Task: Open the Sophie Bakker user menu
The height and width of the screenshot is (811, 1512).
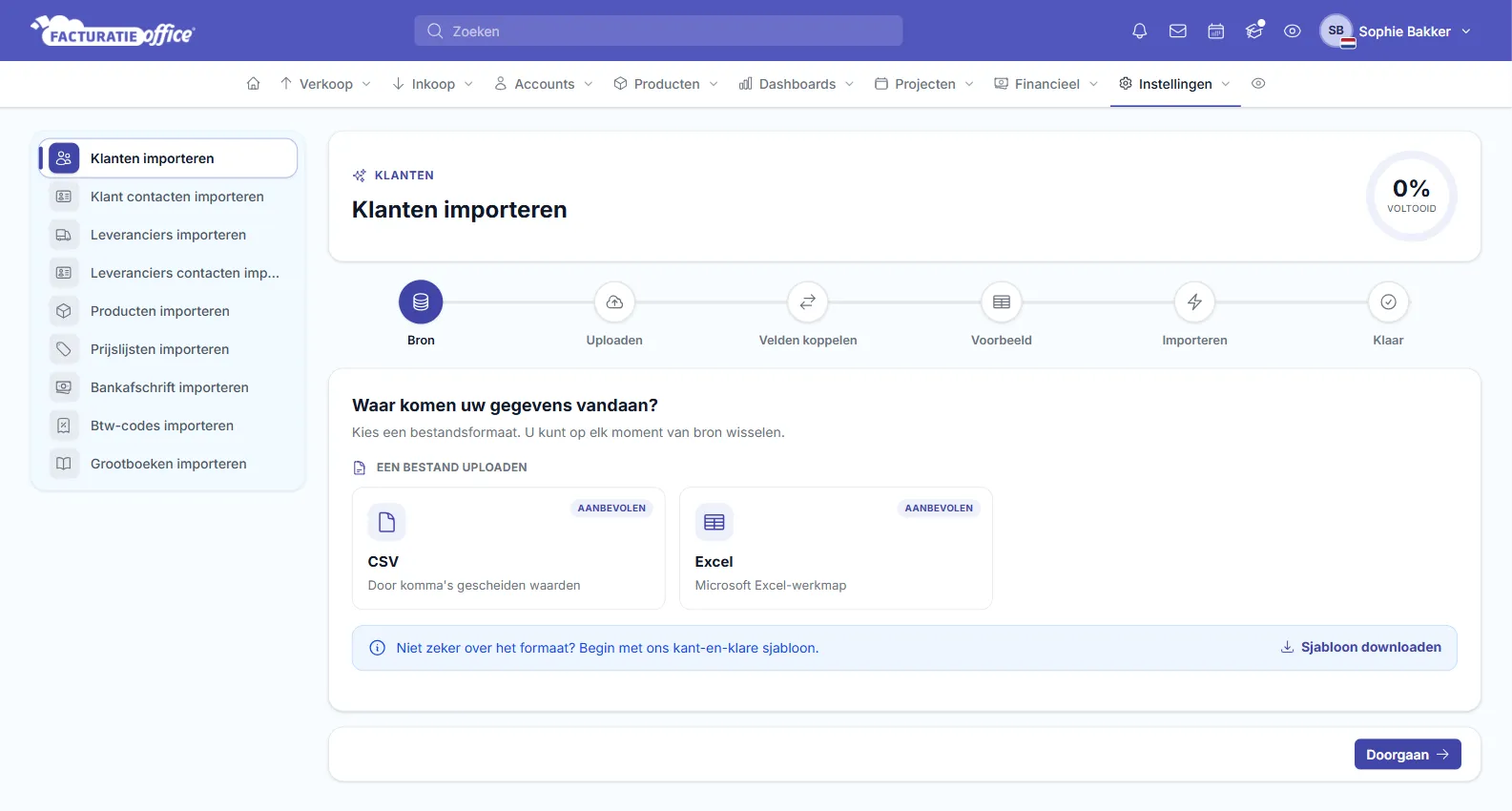Action: [x=1396, y=31]
